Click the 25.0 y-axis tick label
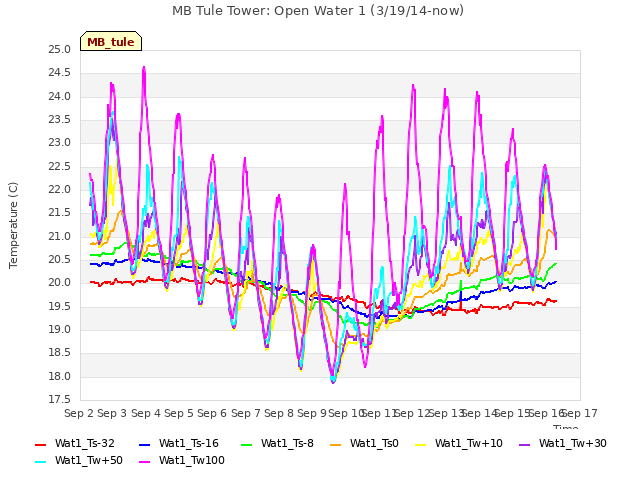Viewport: 640px width, 480px height. (59, 50)
